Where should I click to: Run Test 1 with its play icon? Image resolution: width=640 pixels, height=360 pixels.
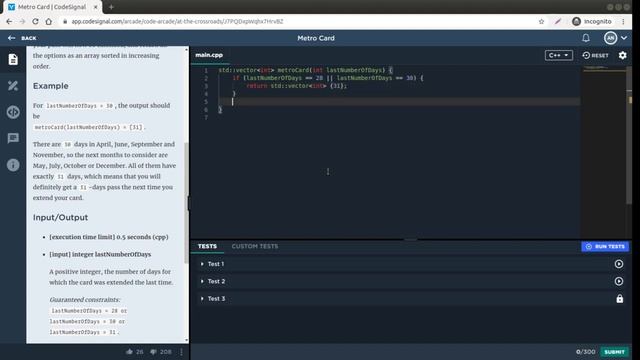[x=619, y=264]
